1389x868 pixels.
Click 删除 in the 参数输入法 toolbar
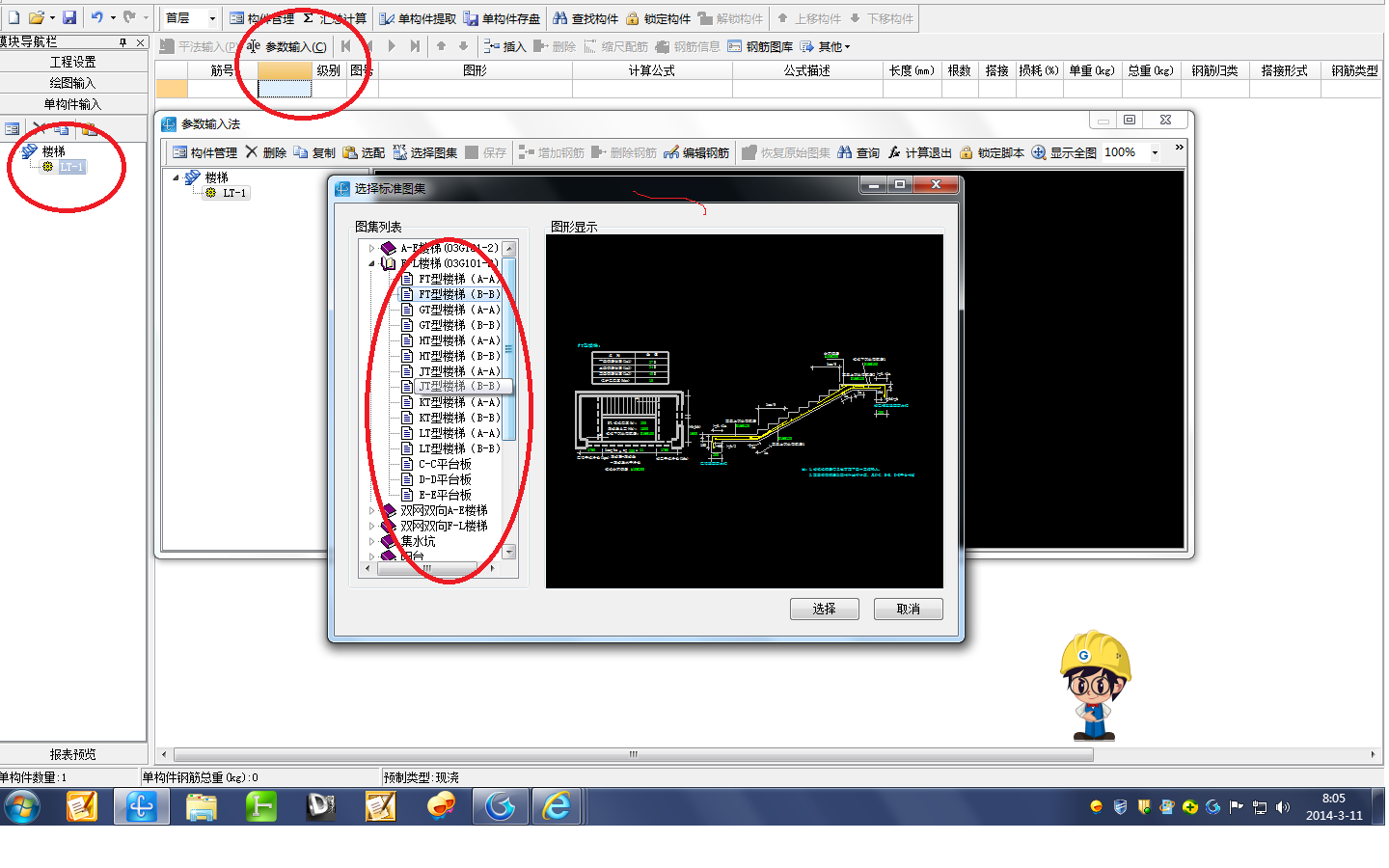[x=266, y=152]
